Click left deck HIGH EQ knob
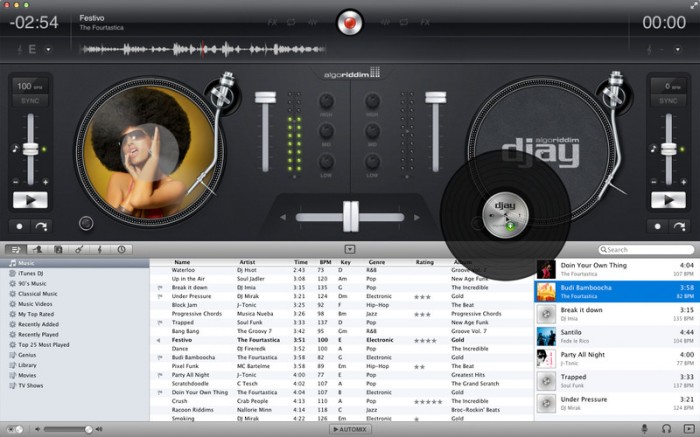 326,101
